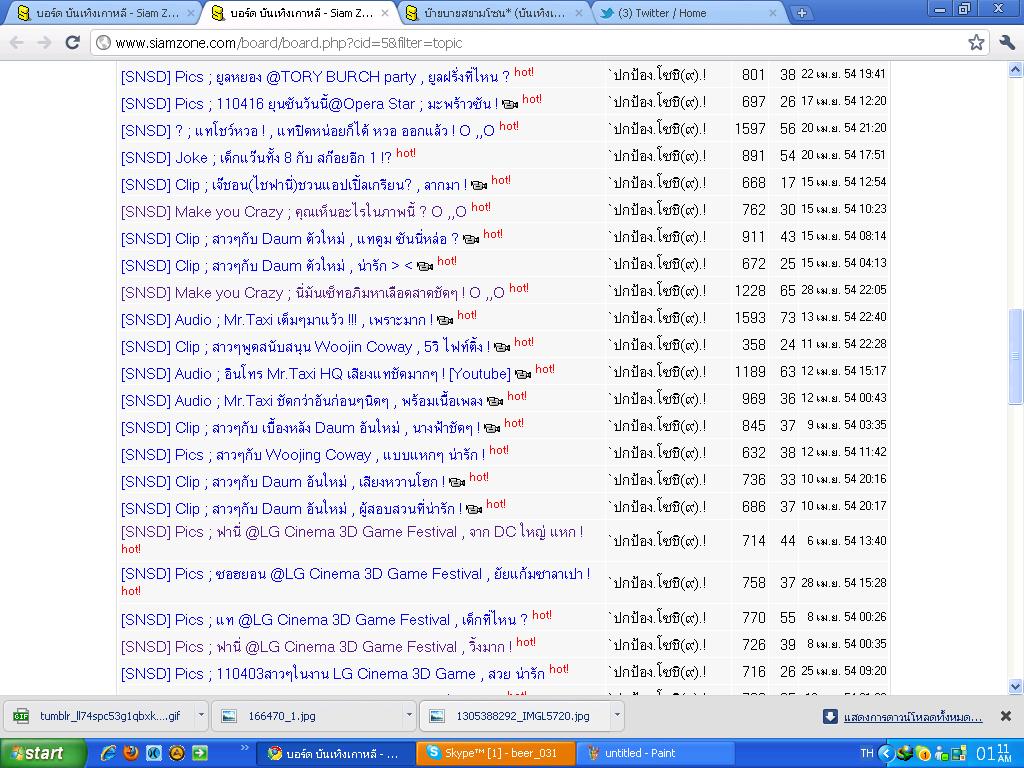The height and width of the screenshot is (768, 1024).
Task: Click the date ending in 54 15:28
Action: [x=843, y=583]
